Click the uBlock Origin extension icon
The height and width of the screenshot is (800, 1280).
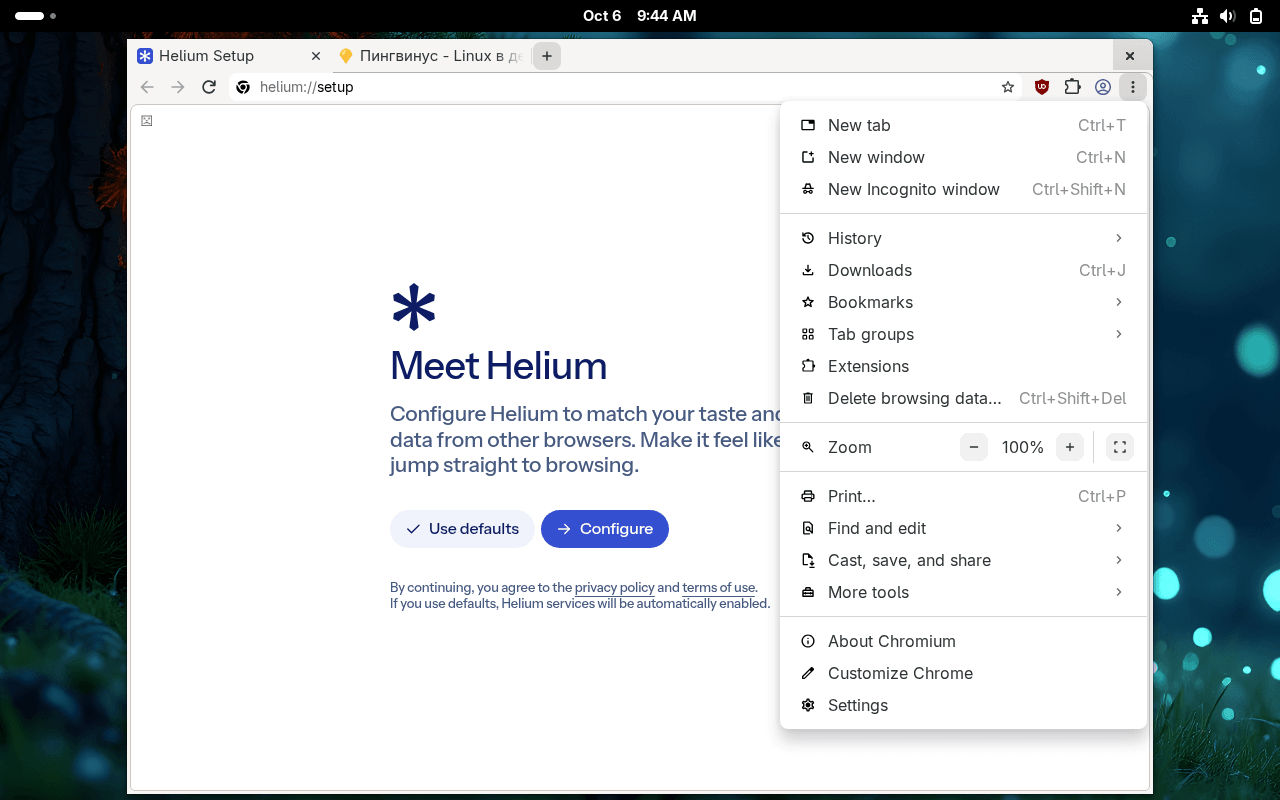1042,87
